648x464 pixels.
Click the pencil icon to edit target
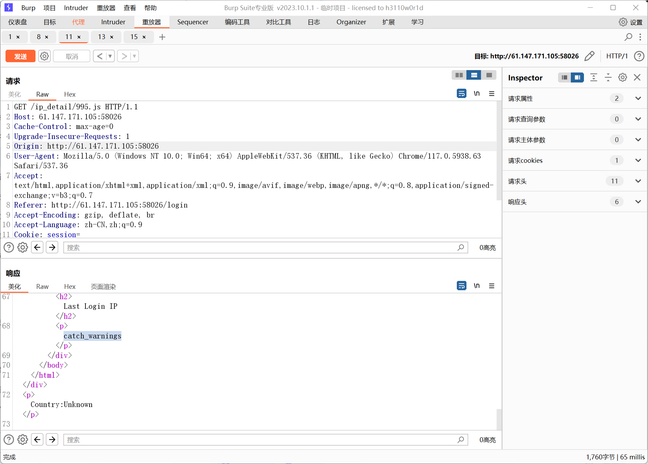pos(590,56)
